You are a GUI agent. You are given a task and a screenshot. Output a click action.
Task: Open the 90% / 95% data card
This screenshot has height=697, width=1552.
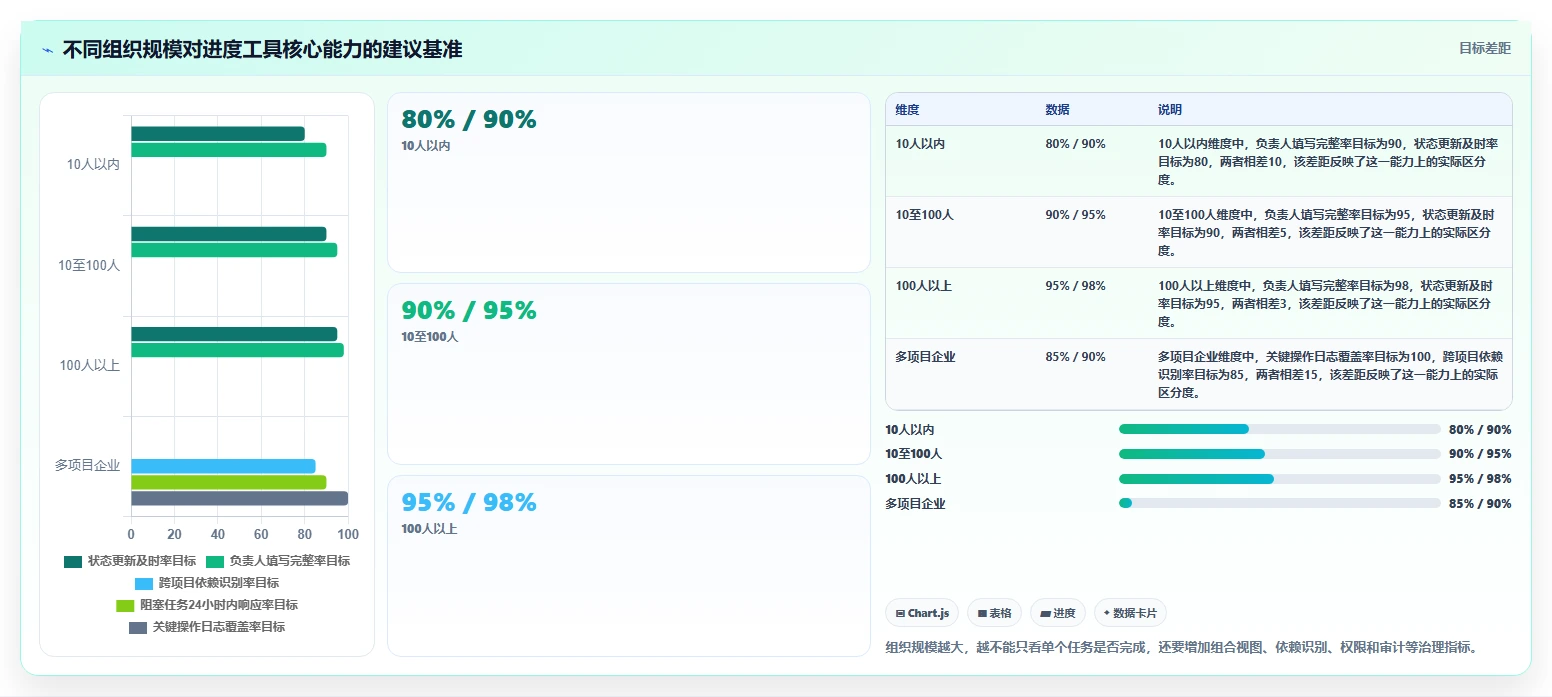(629, 374)
